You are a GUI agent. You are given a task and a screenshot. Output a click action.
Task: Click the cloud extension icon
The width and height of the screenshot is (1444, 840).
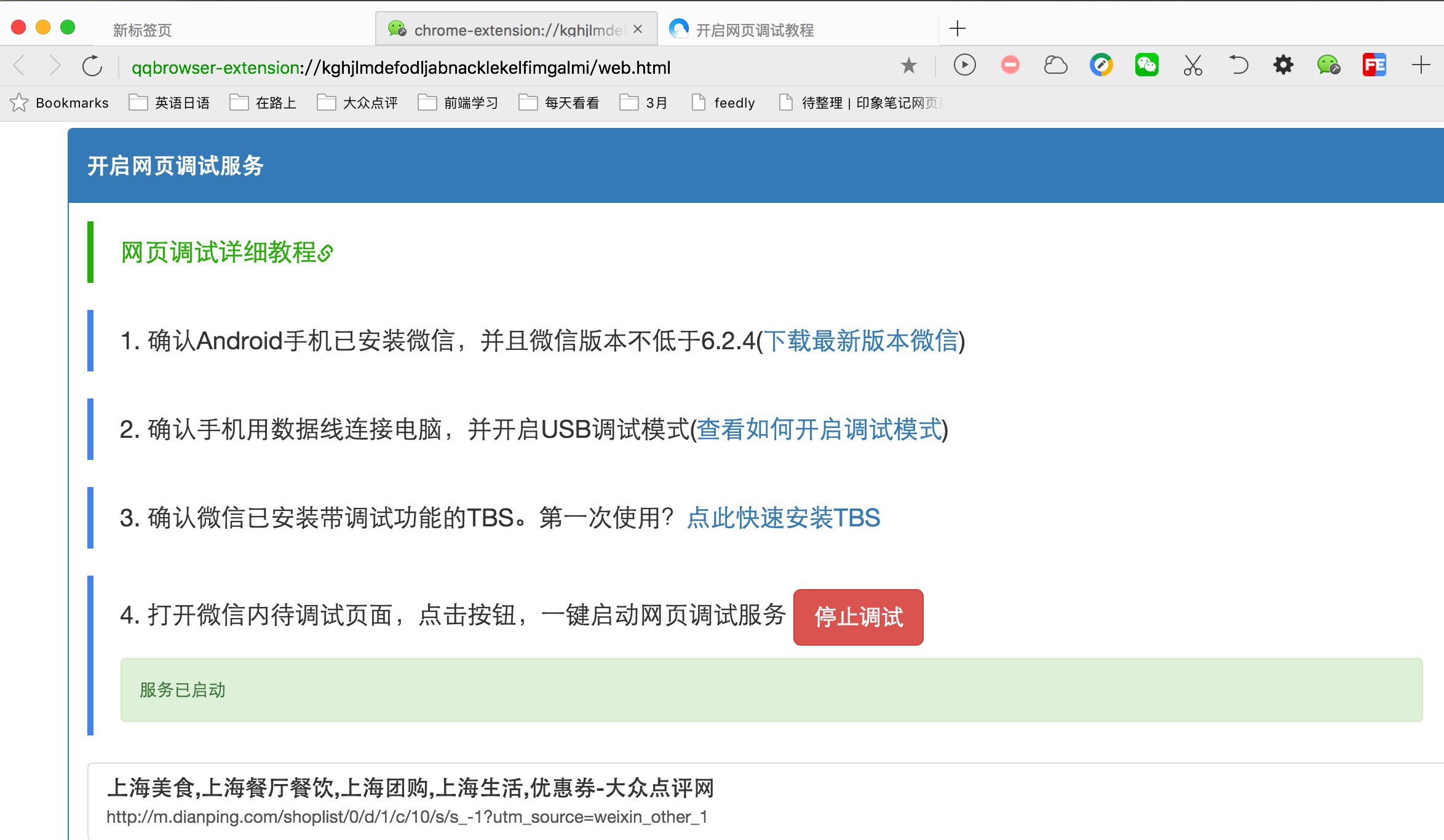pos(1055,65)
